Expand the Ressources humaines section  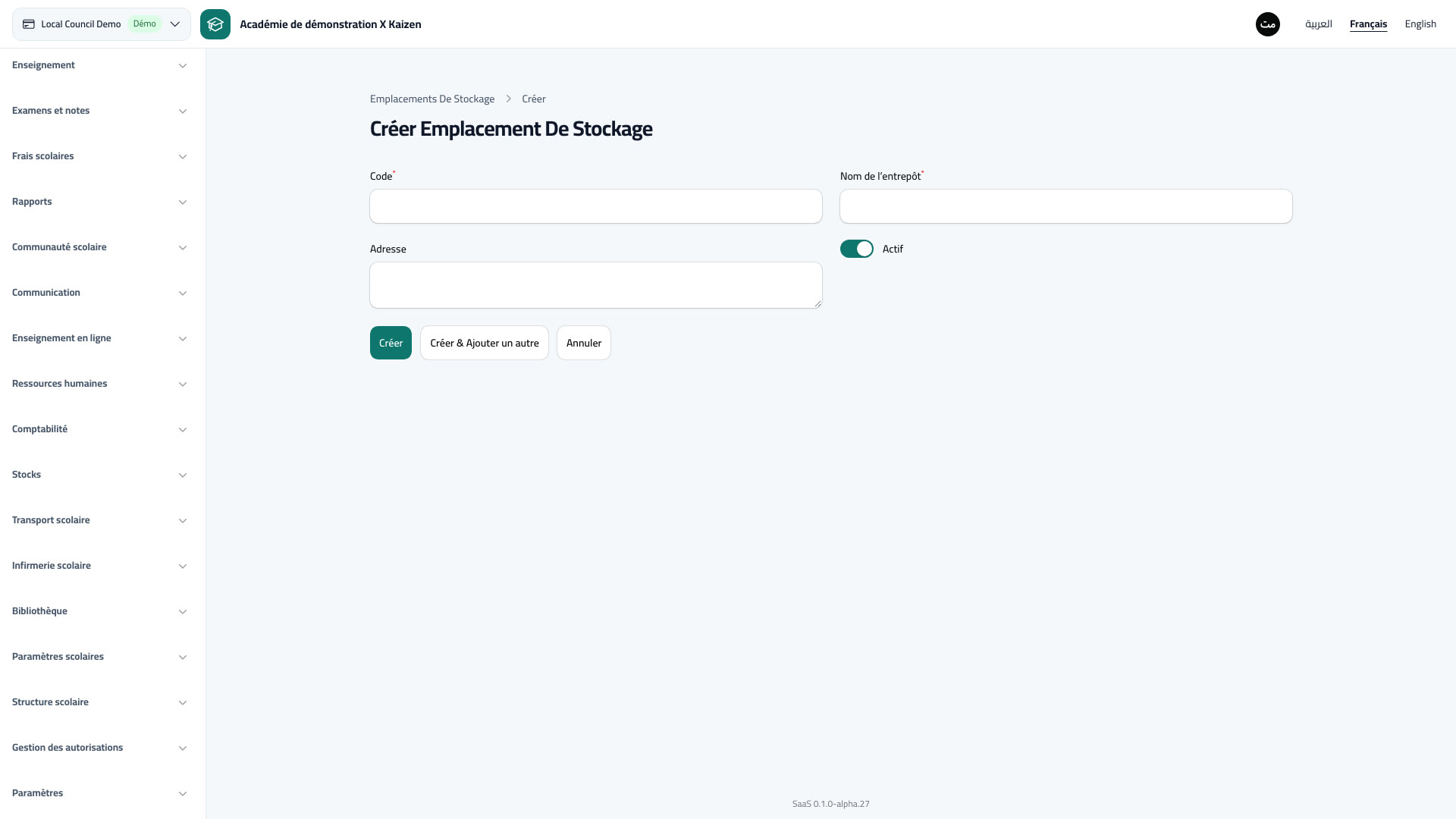pos(99,384)
